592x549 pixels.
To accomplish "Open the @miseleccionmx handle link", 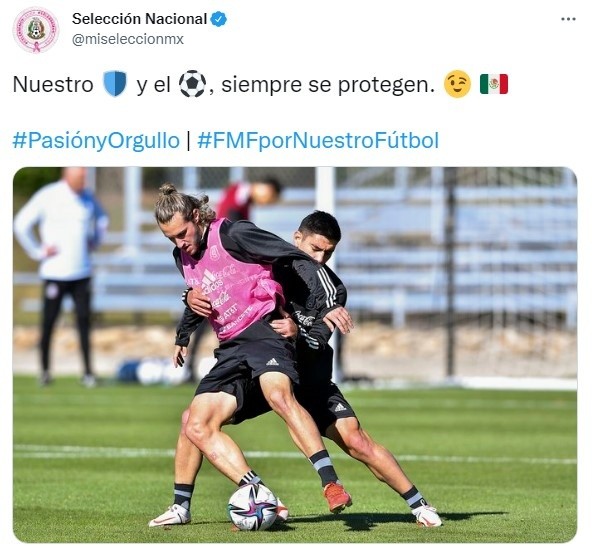I will (x=128, y=39).
